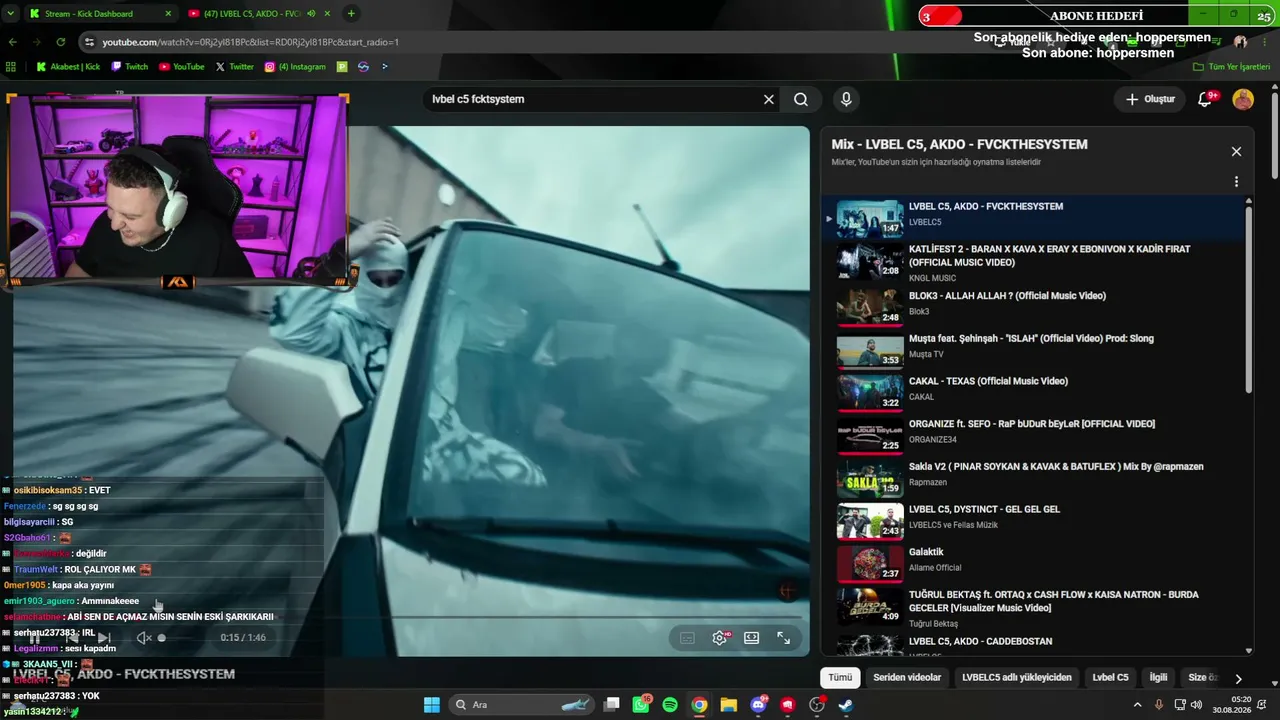Open the YouTube bookmark
This screenshot has width=1280, height=720.
(181, 67)
